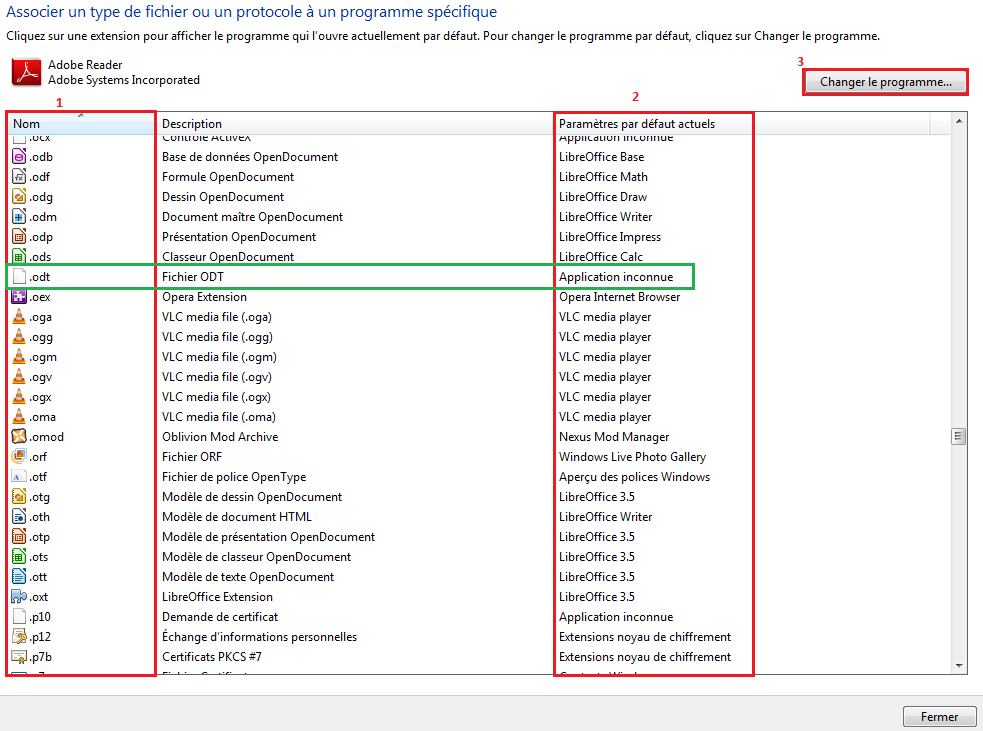Click scrollbar up arrow
Viewport: 983px width, 731px height.
(x=959, y=121)
